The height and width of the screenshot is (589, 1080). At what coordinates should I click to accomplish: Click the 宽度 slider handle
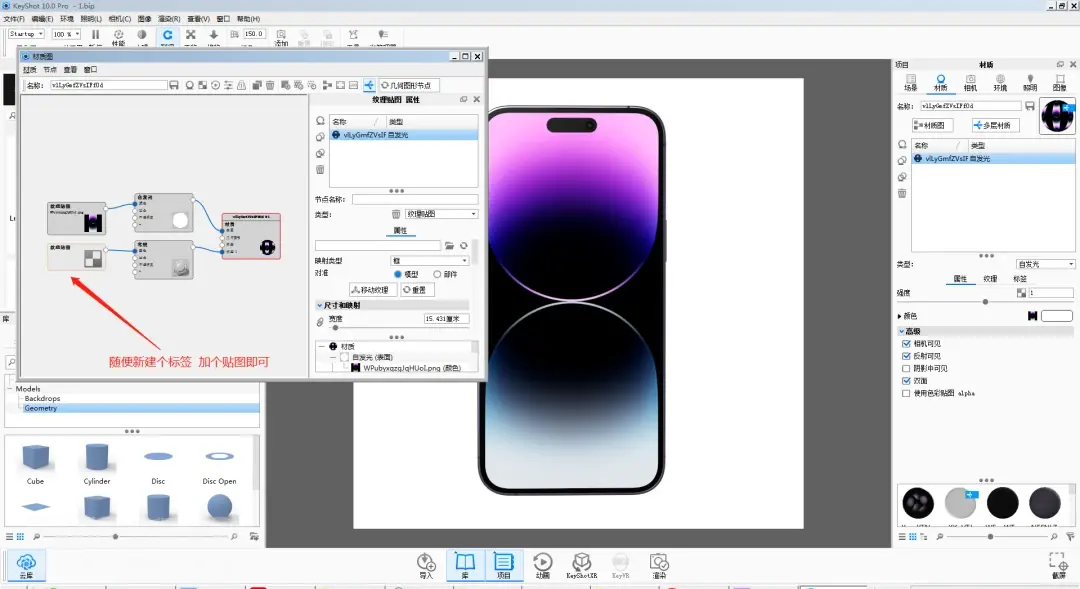click(335, 328)
